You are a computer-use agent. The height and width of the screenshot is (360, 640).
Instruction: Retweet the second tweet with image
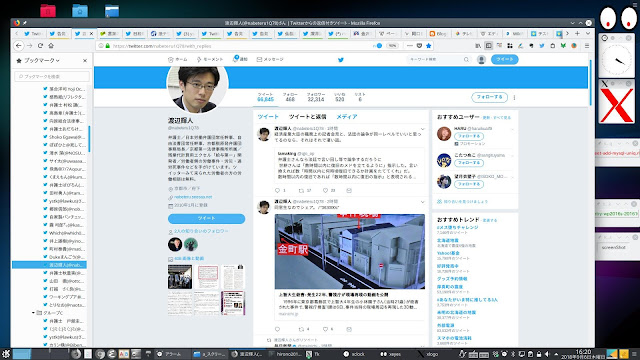[x=302, y=329]
